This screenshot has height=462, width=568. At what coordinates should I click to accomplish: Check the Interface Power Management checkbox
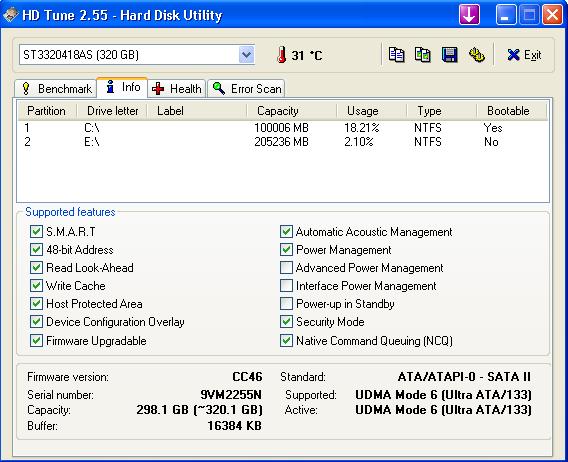[286, 286]
